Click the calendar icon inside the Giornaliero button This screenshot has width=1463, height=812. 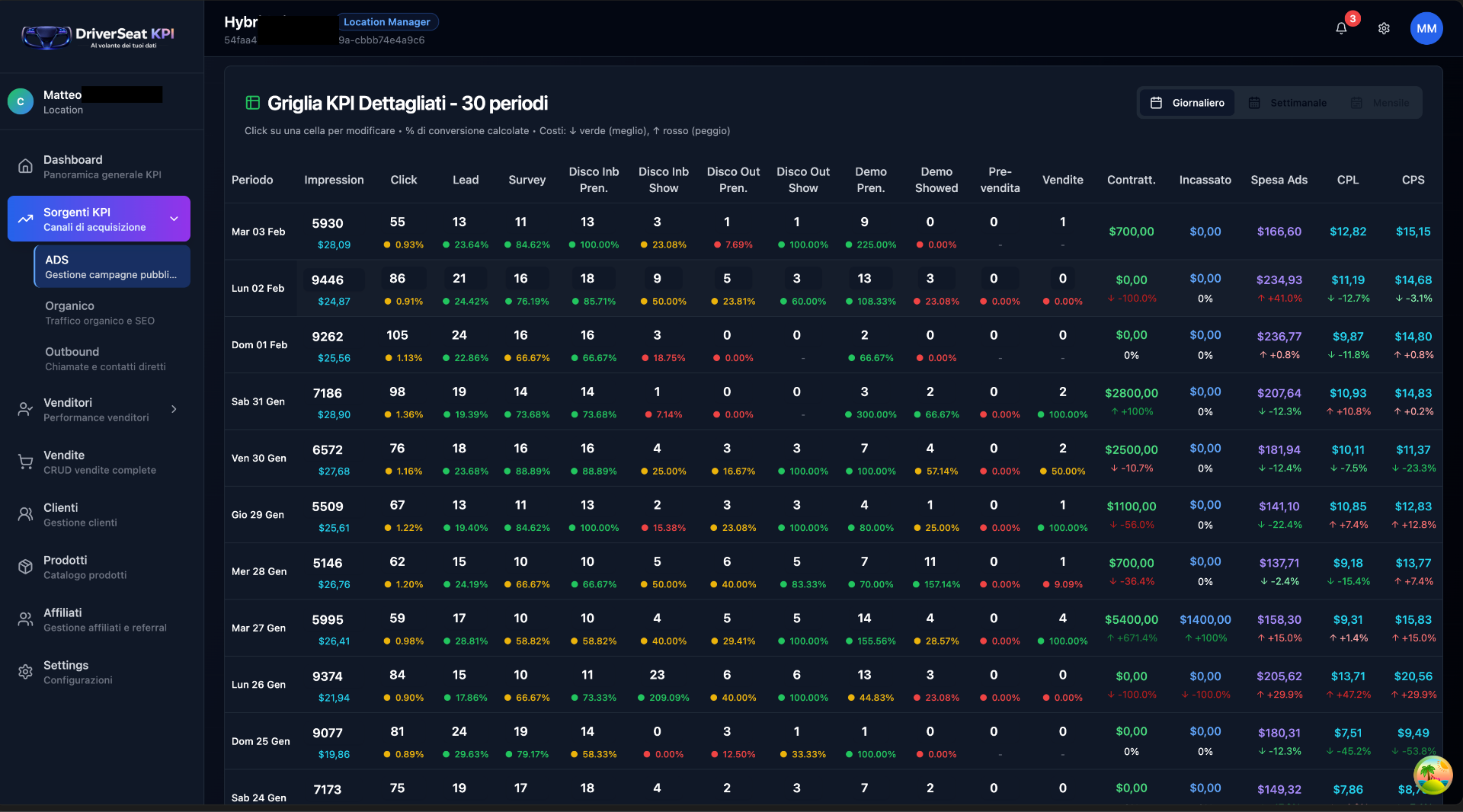pos(1156,102)
